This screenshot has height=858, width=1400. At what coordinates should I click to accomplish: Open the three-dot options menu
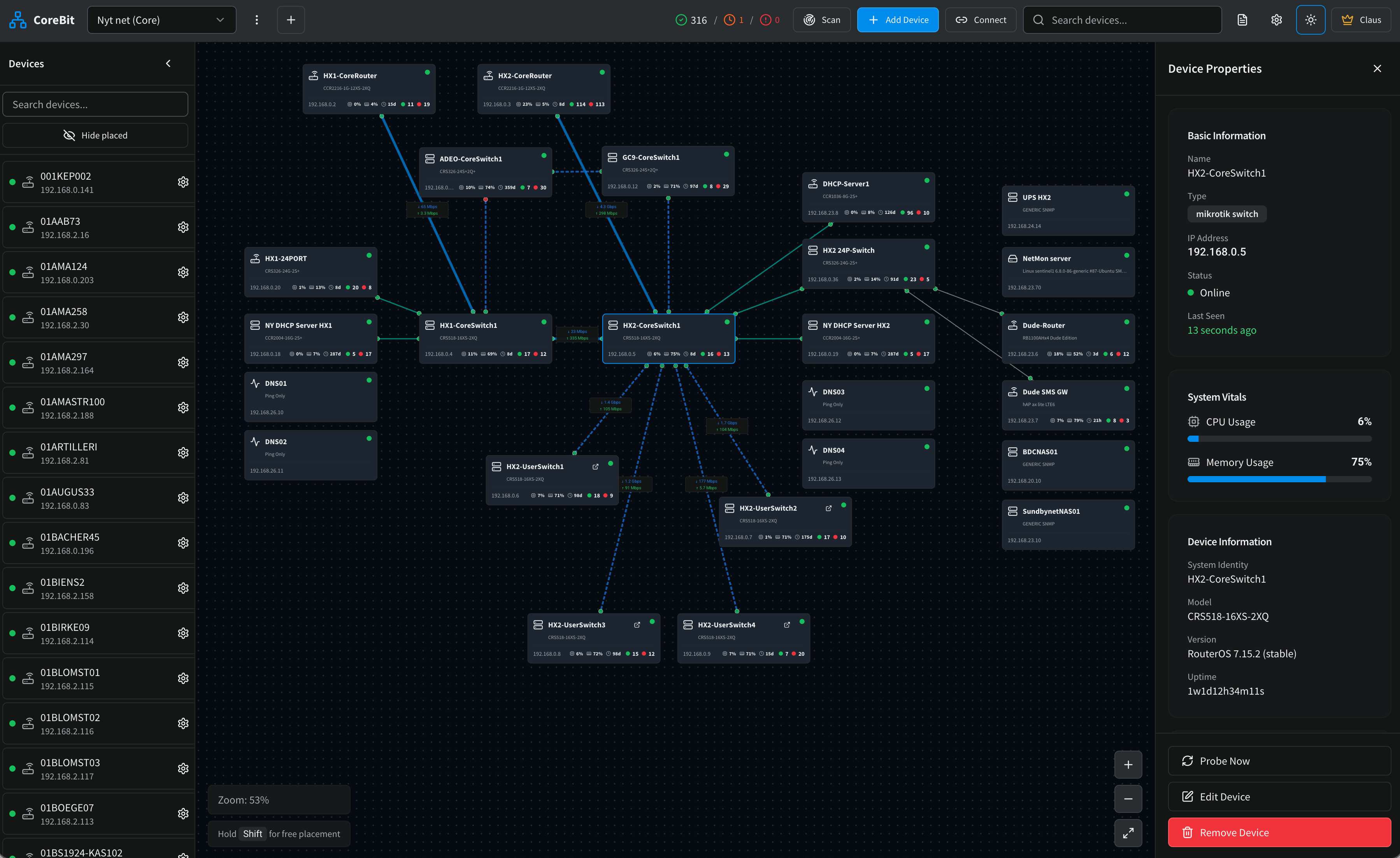click(x=257, y=20)
